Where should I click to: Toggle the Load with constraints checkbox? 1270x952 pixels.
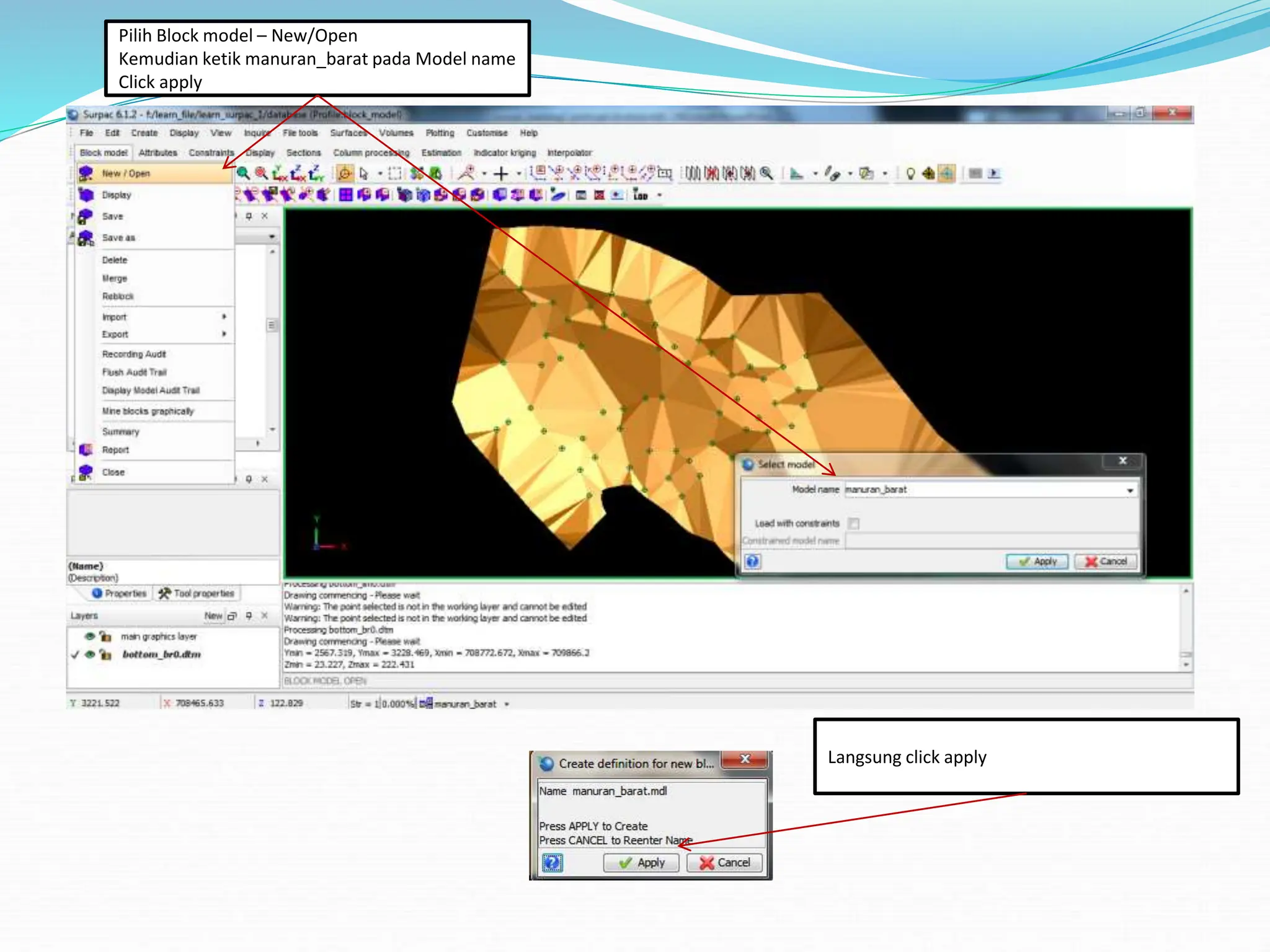click(854, 523)
